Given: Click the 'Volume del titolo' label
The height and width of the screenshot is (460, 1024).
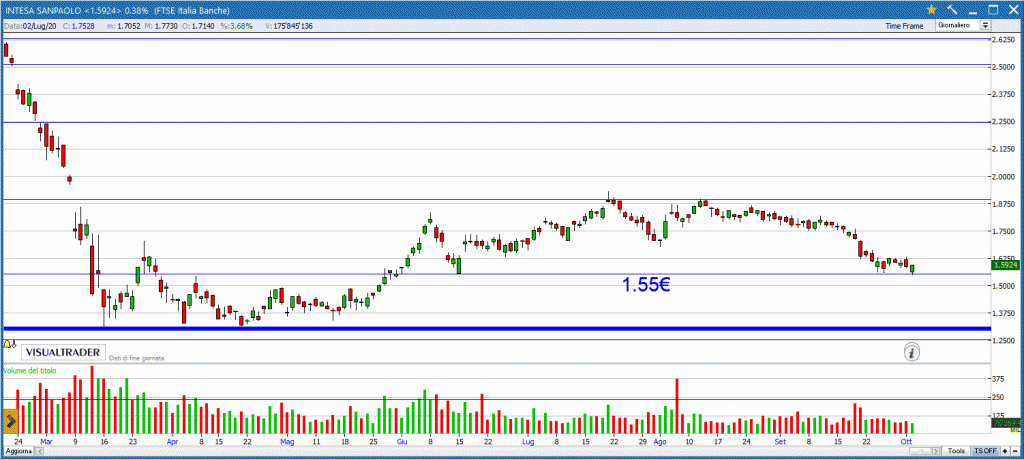Looking at the screenshot, I should pyautogui.click(x=30, y=370).
